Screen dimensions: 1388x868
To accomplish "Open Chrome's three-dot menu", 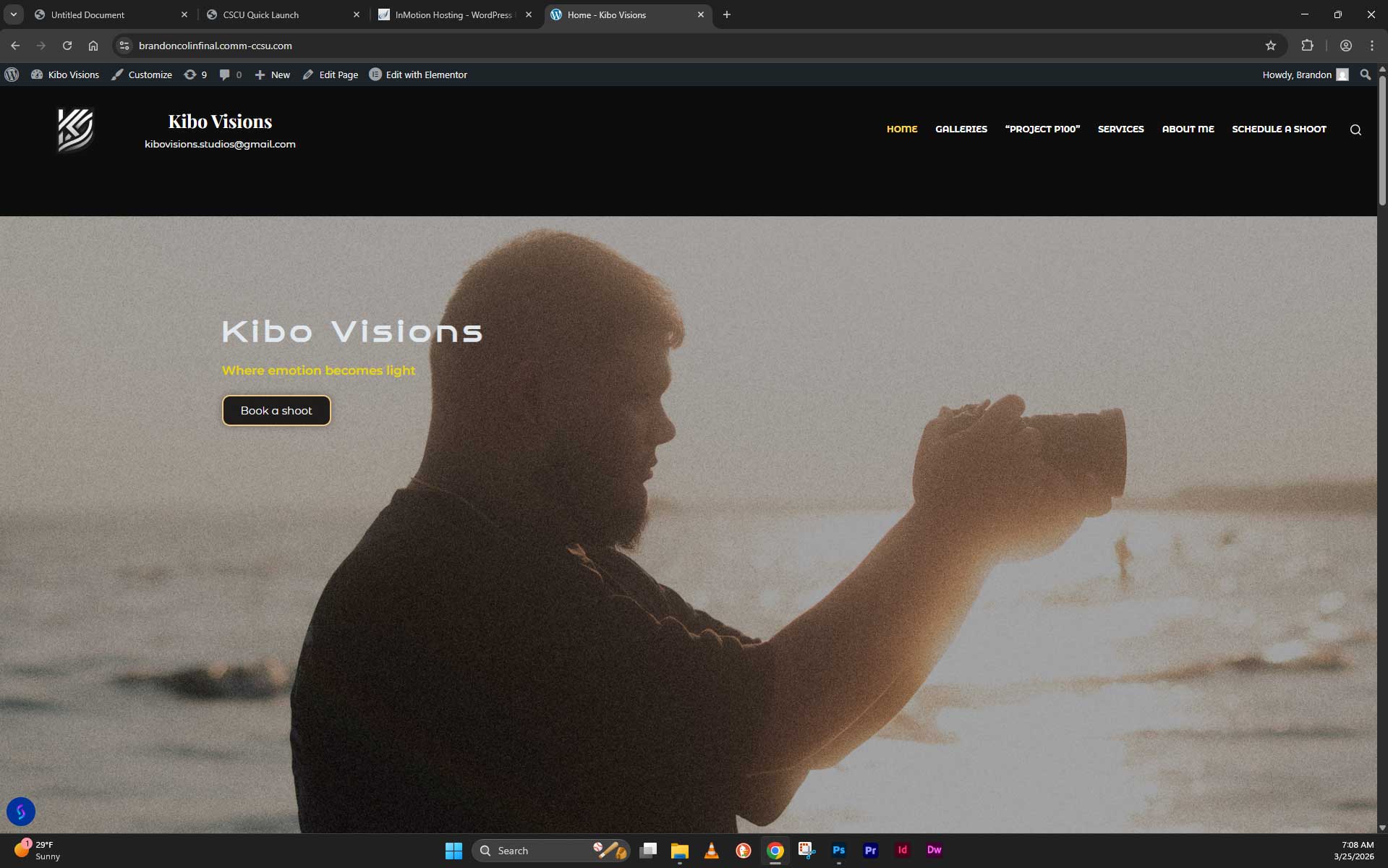I will point(1371,45).
